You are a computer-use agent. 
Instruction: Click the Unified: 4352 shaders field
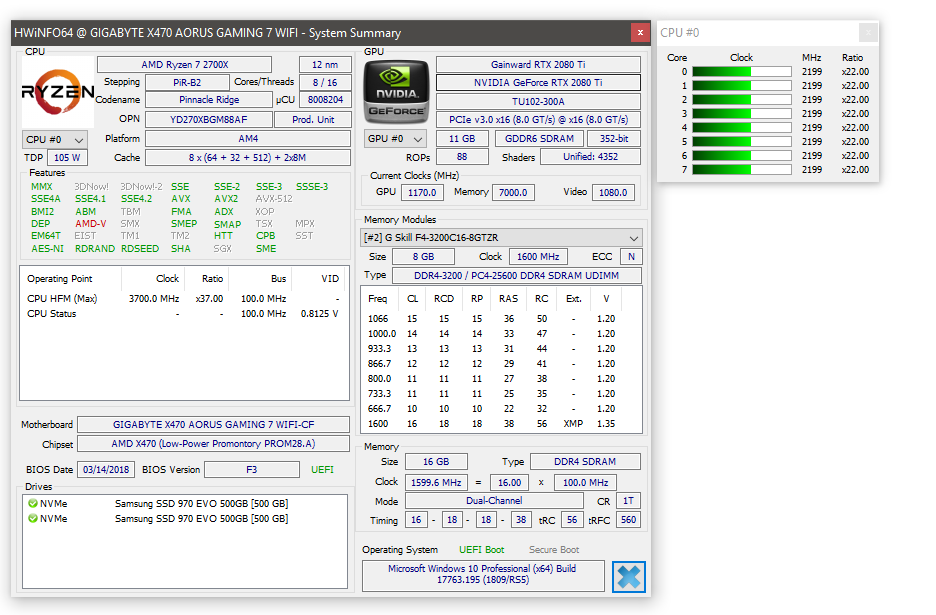point(590,156)
